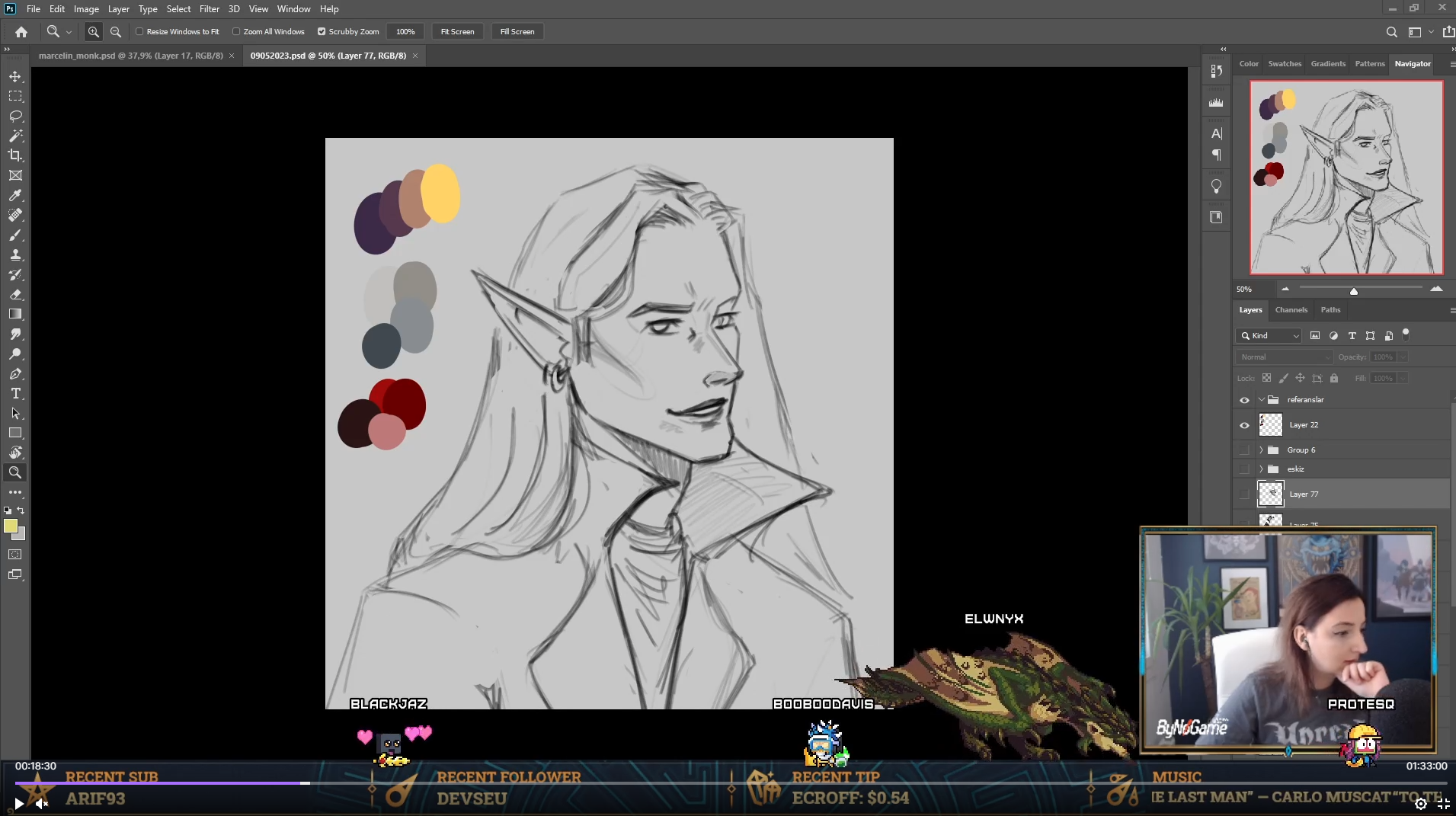
Task: Select the Clone Stamp tool
Action: click(15, 254)
